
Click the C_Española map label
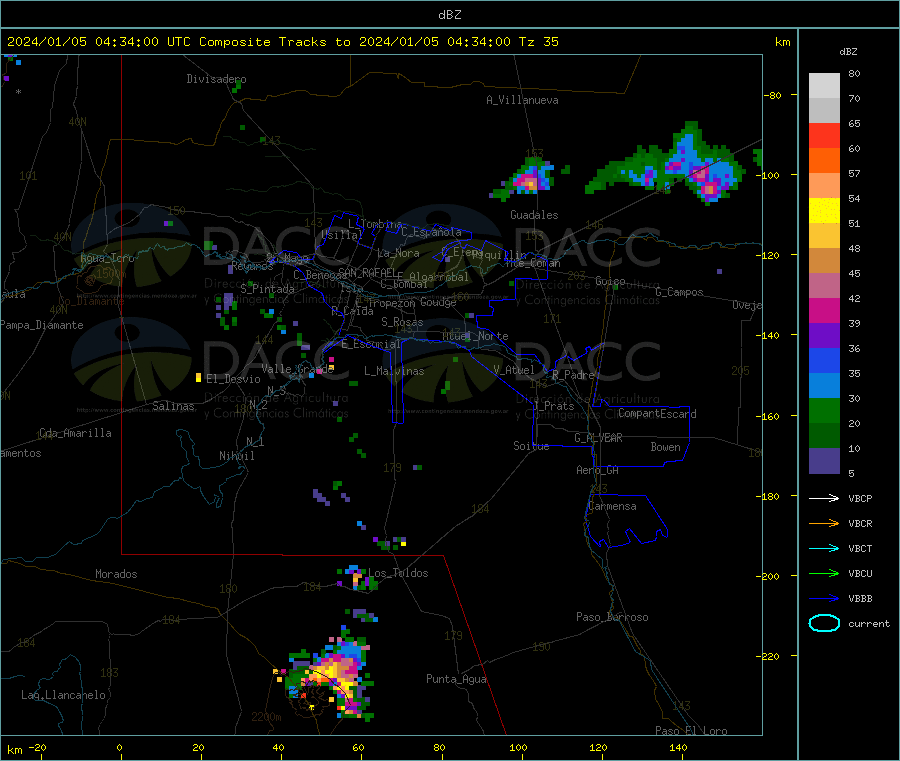point(431,232)
